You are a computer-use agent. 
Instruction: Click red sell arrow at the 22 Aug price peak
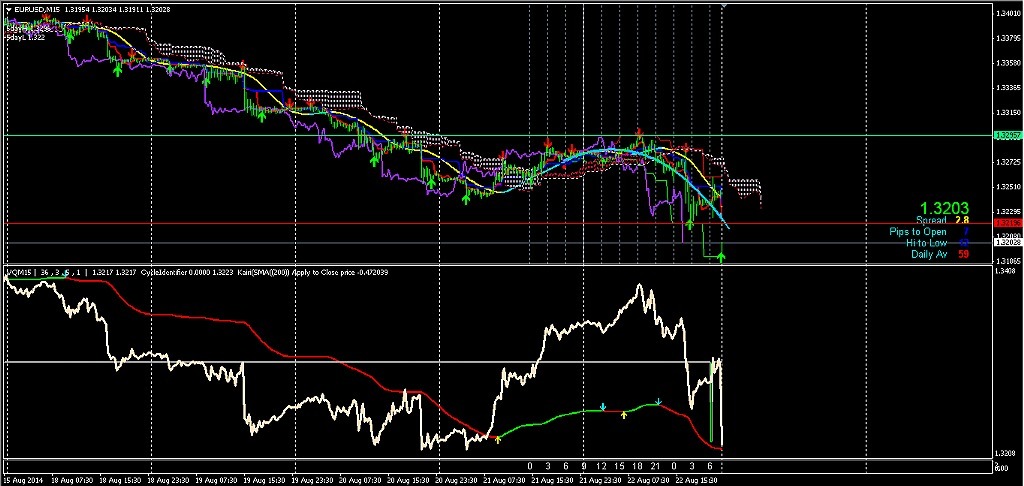pyautogui.click(x=637, y=133)
